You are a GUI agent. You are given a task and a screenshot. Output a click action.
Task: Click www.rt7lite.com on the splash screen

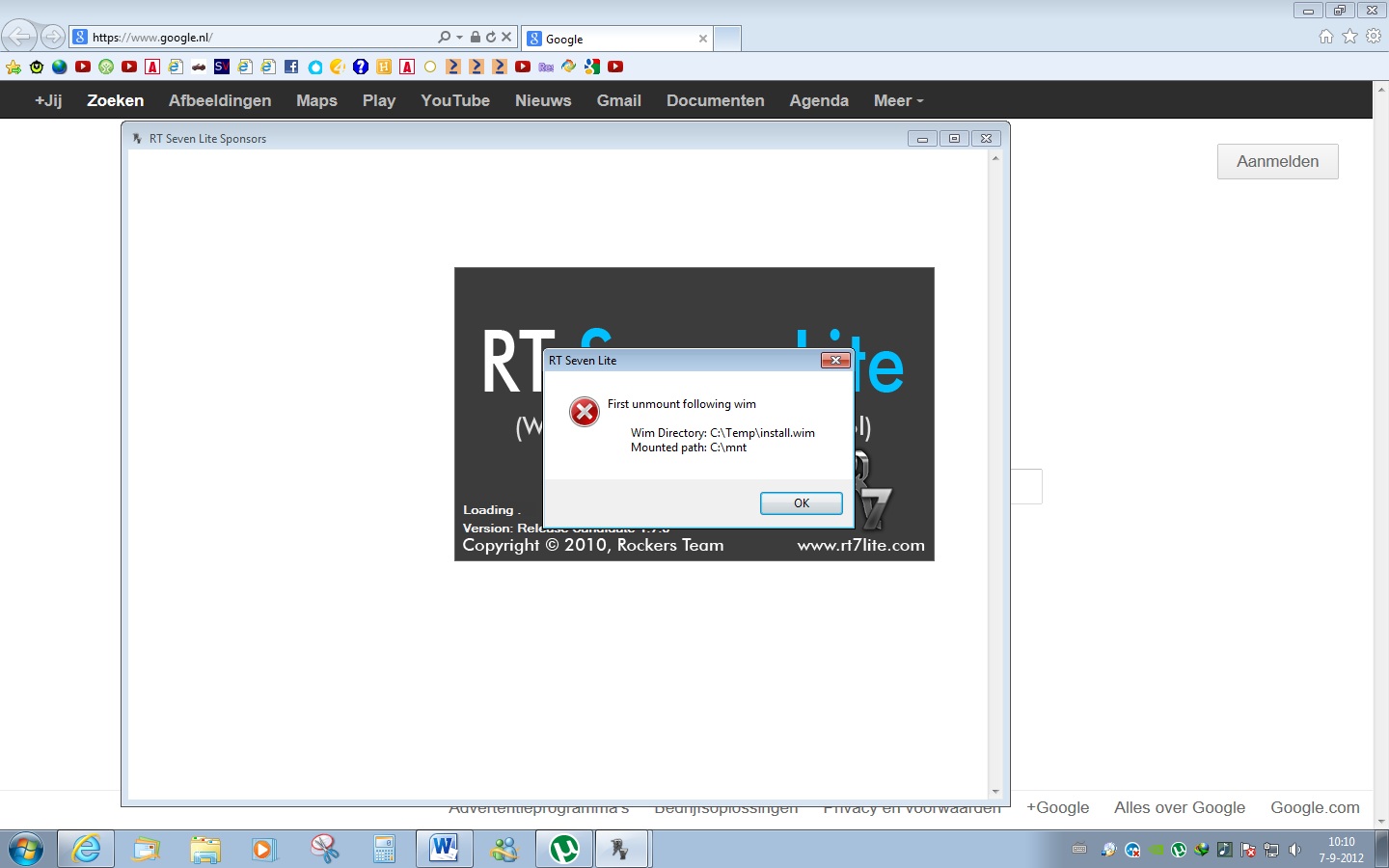tap(860, 545)
